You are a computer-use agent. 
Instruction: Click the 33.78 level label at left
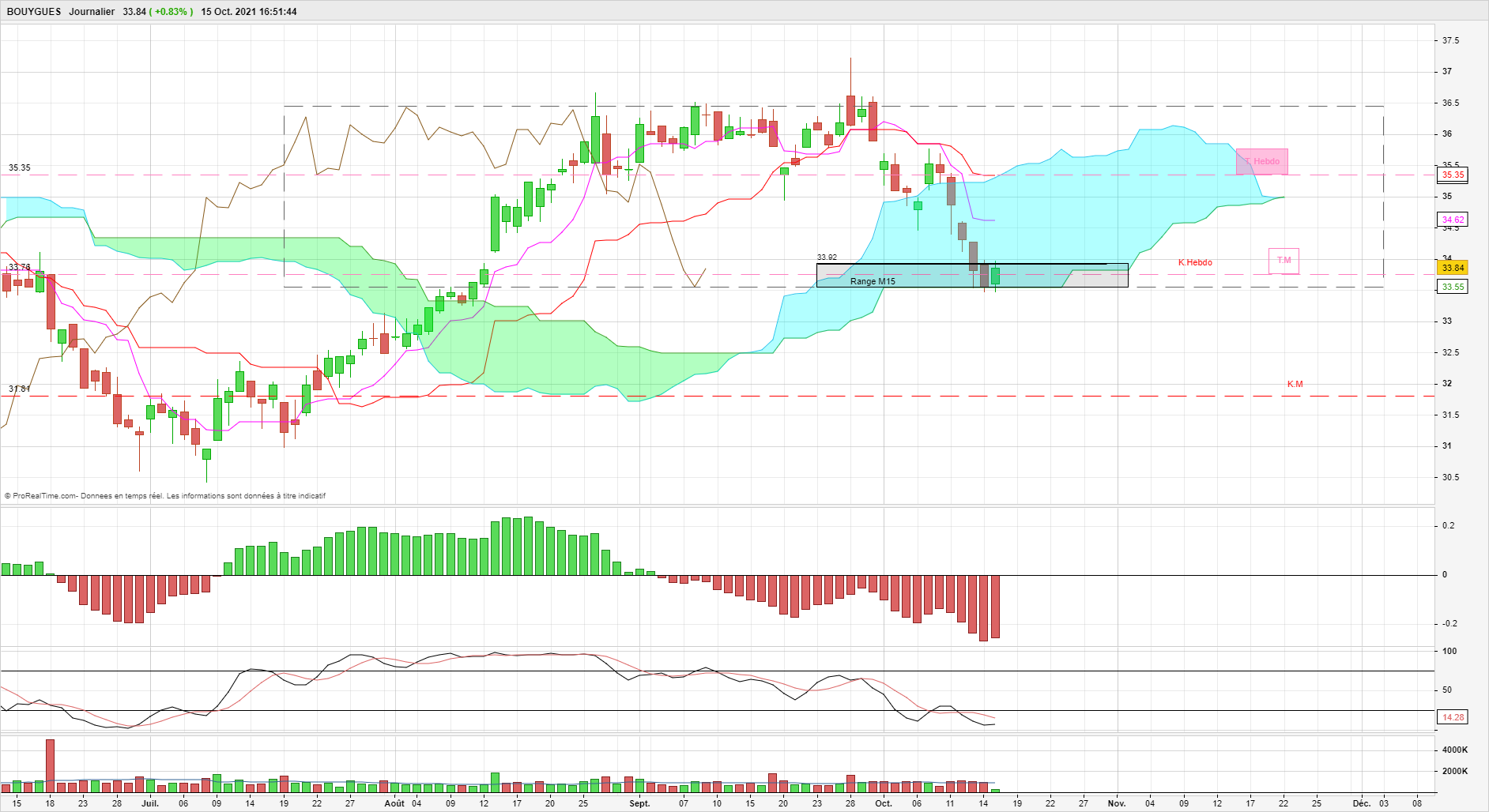coord(20,267)
